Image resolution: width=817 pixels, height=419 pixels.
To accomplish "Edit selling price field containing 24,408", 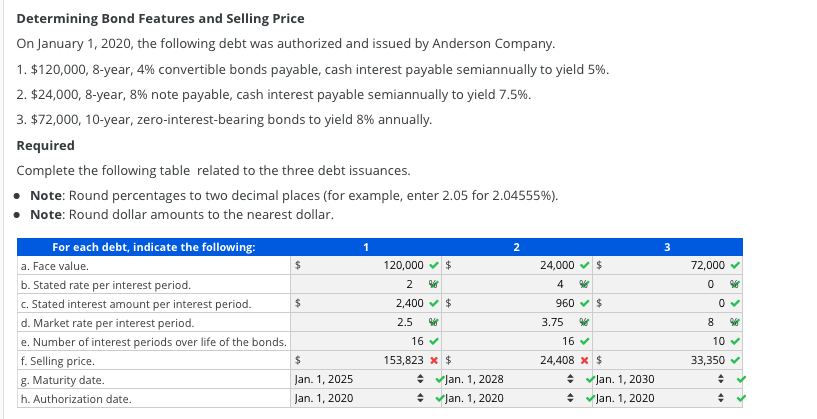I will (x=515, y=360).
